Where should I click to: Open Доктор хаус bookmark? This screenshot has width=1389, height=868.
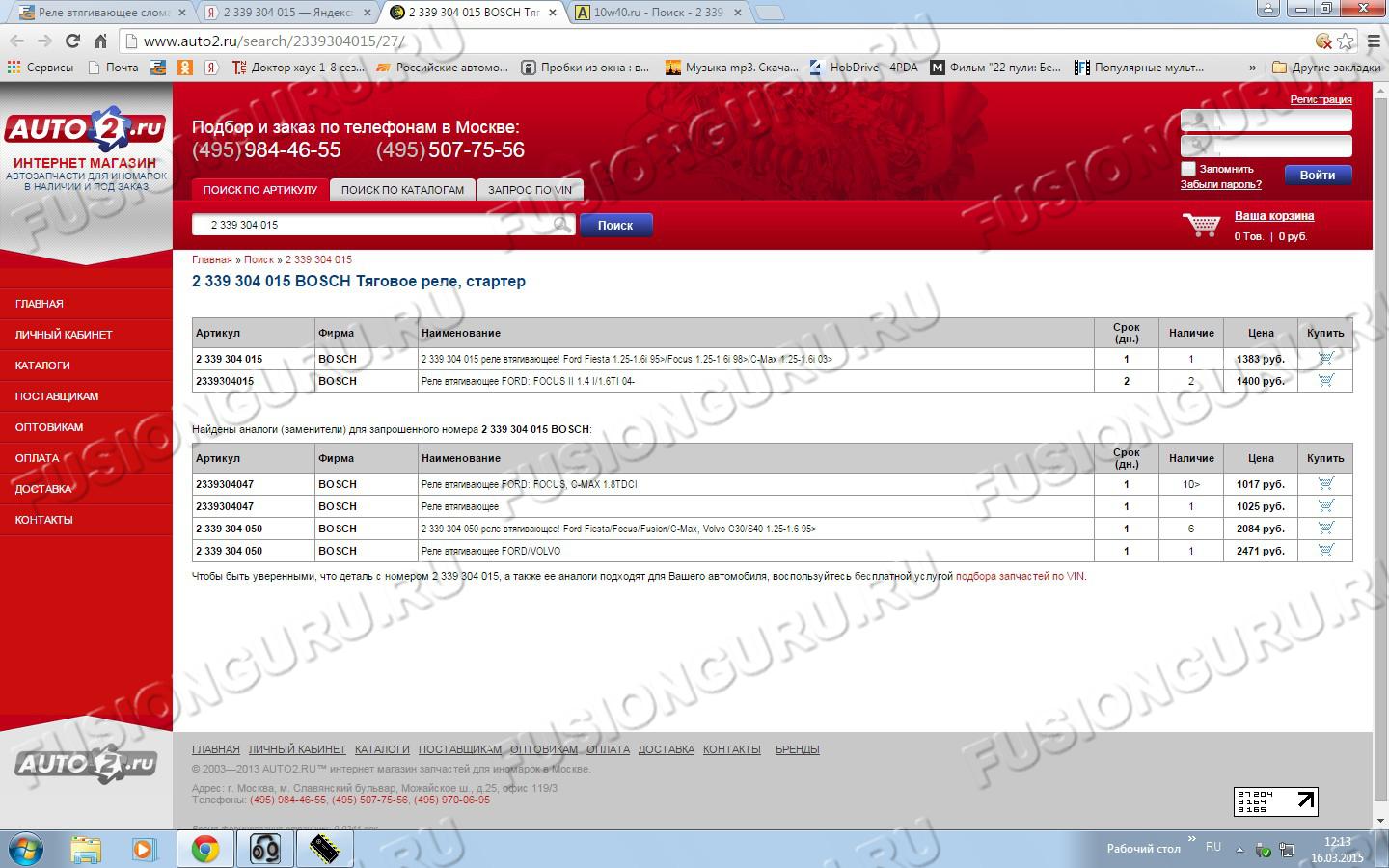[x=297, y=68]
